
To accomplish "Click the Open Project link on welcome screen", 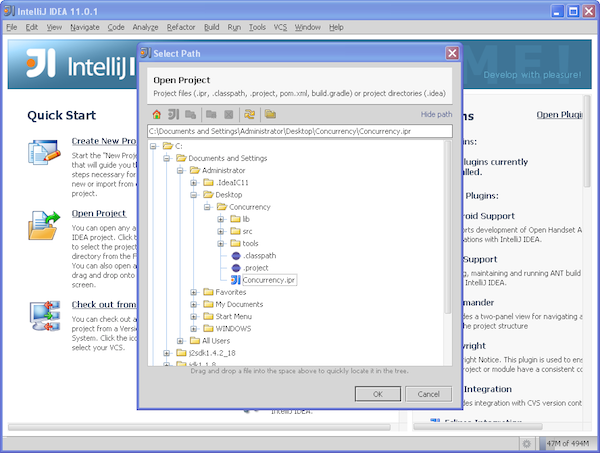I will [x=99, y=213].
